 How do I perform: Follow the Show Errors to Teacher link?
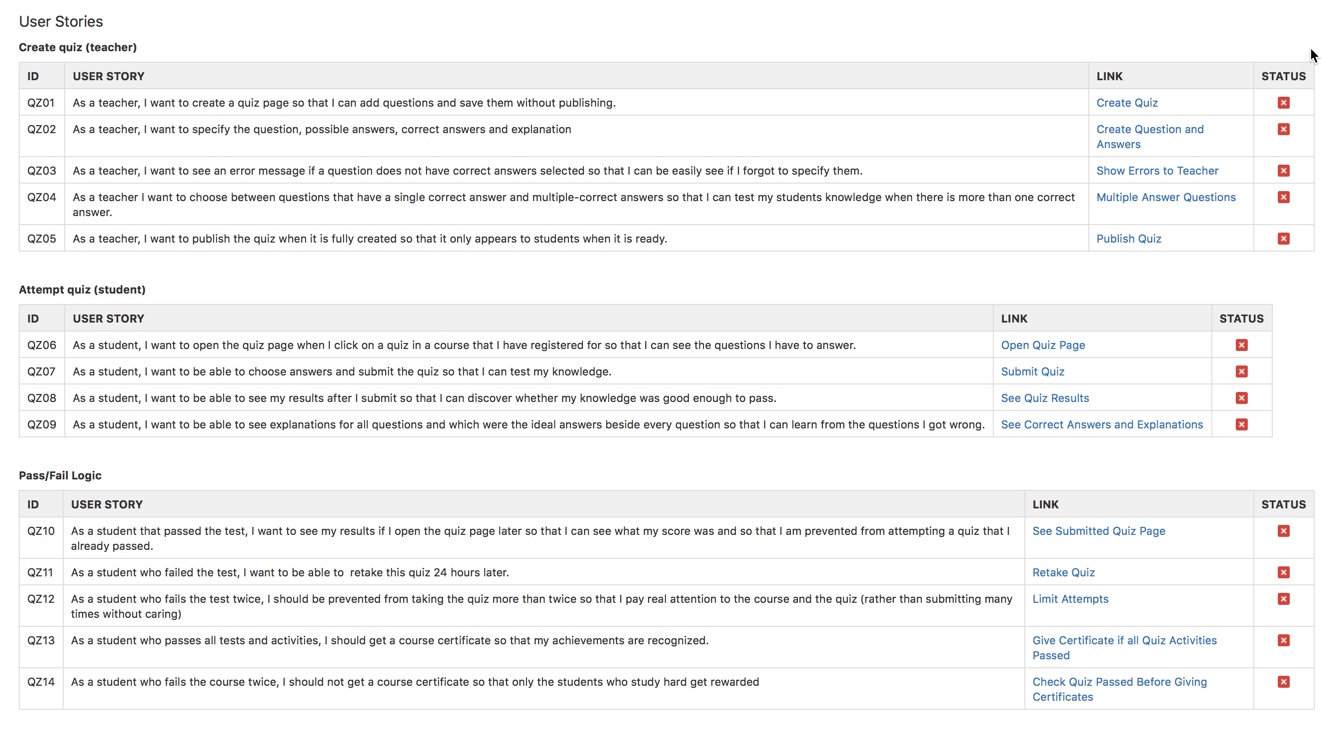(1157, 170)
